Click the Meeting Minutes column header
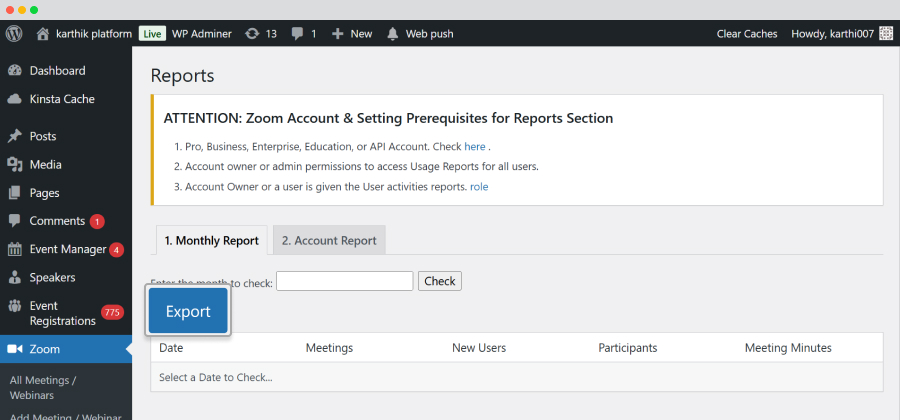The image size is (900, 420). (788, 348)
